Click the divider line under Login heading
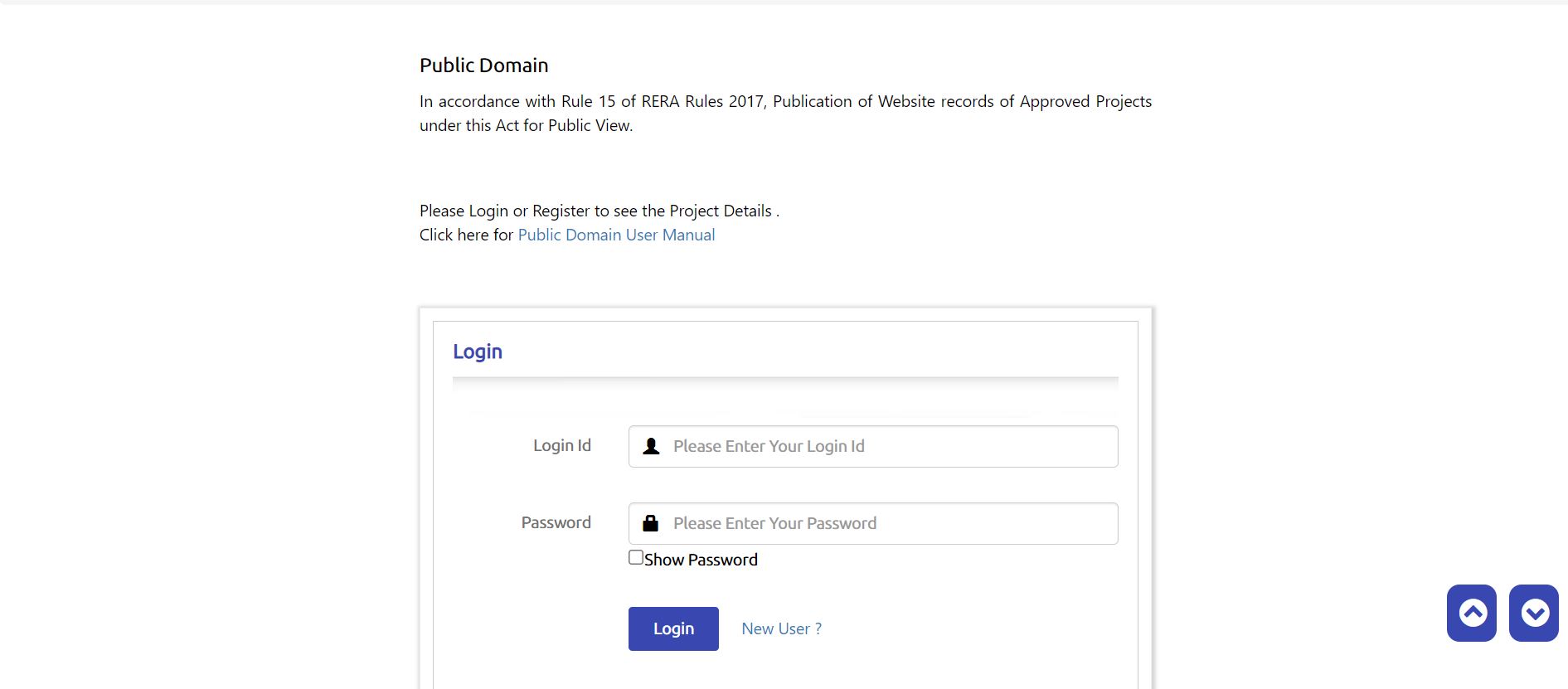This screenshot has width=1568, height=689. 784,379
